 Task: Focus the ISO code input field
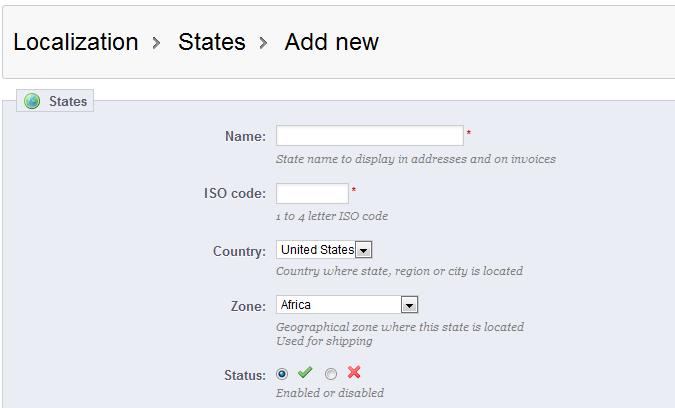tap(312, 193)
